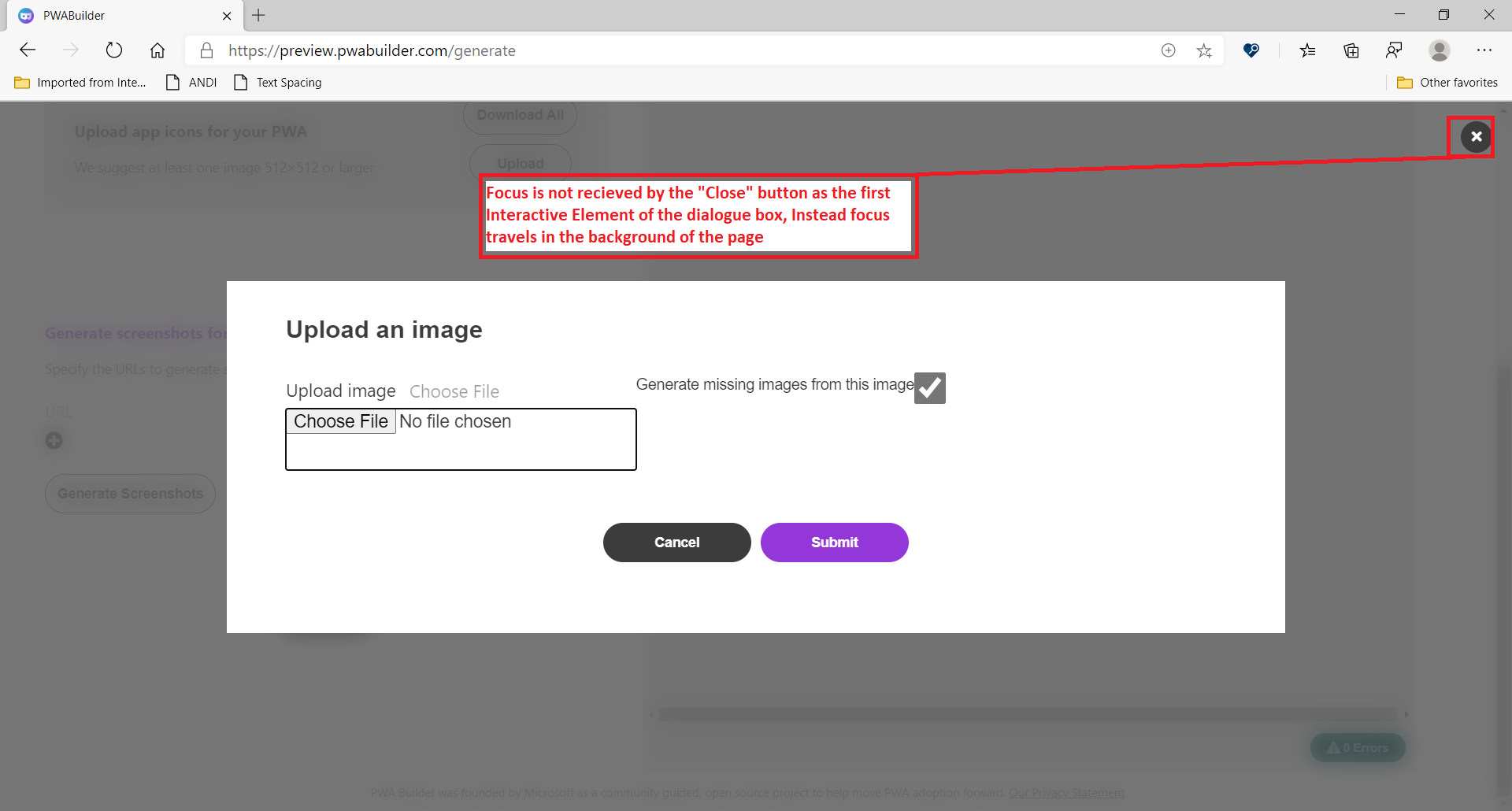Click Choose File to pick an image

tap(340, 420)
